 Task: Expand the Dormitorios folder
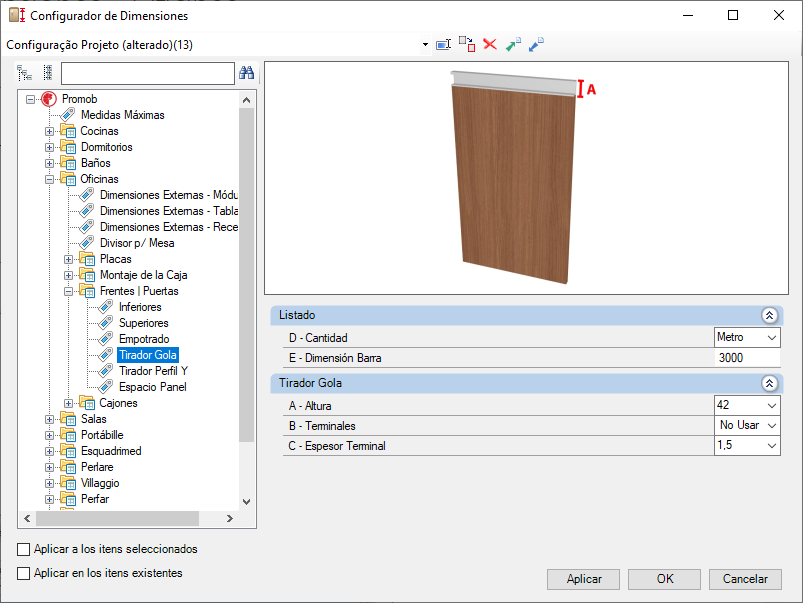point(49,148)
